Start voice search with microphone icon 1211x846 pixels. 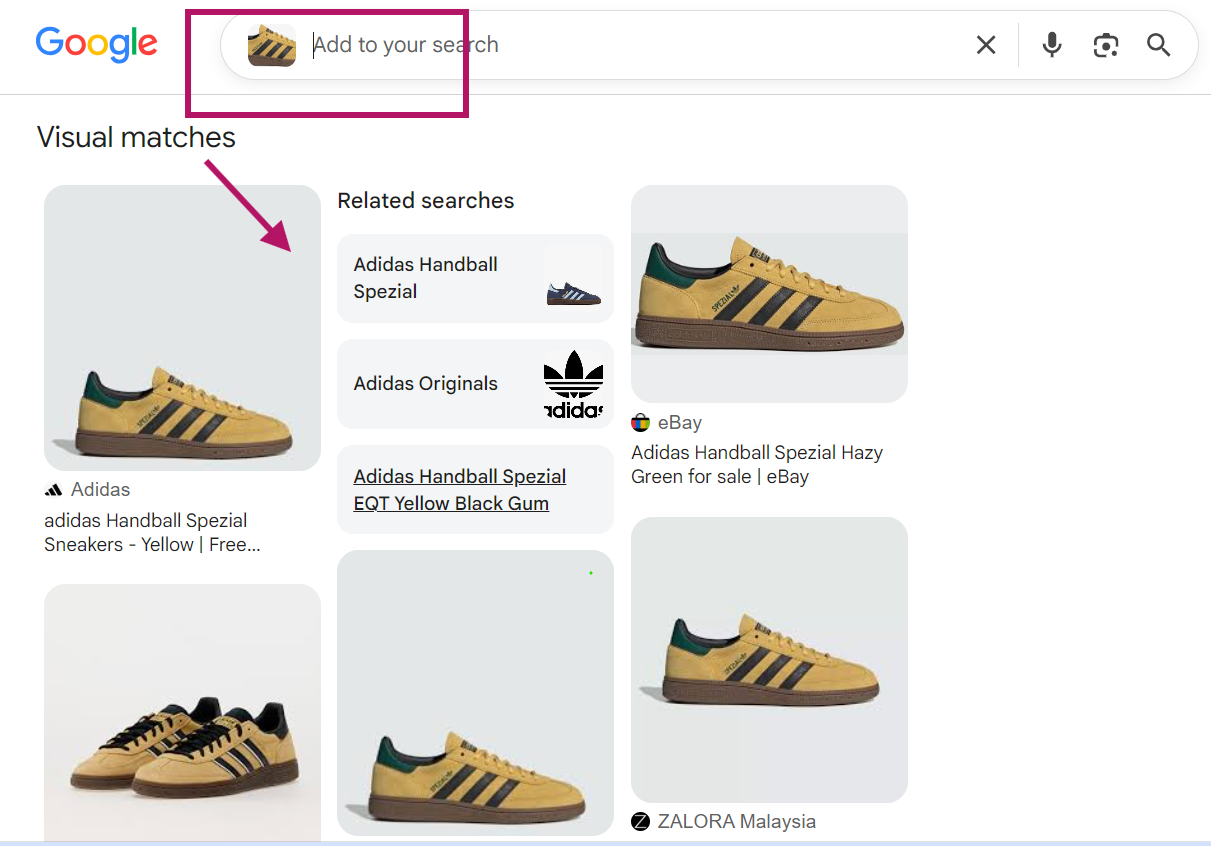(x=1052, y=45)
